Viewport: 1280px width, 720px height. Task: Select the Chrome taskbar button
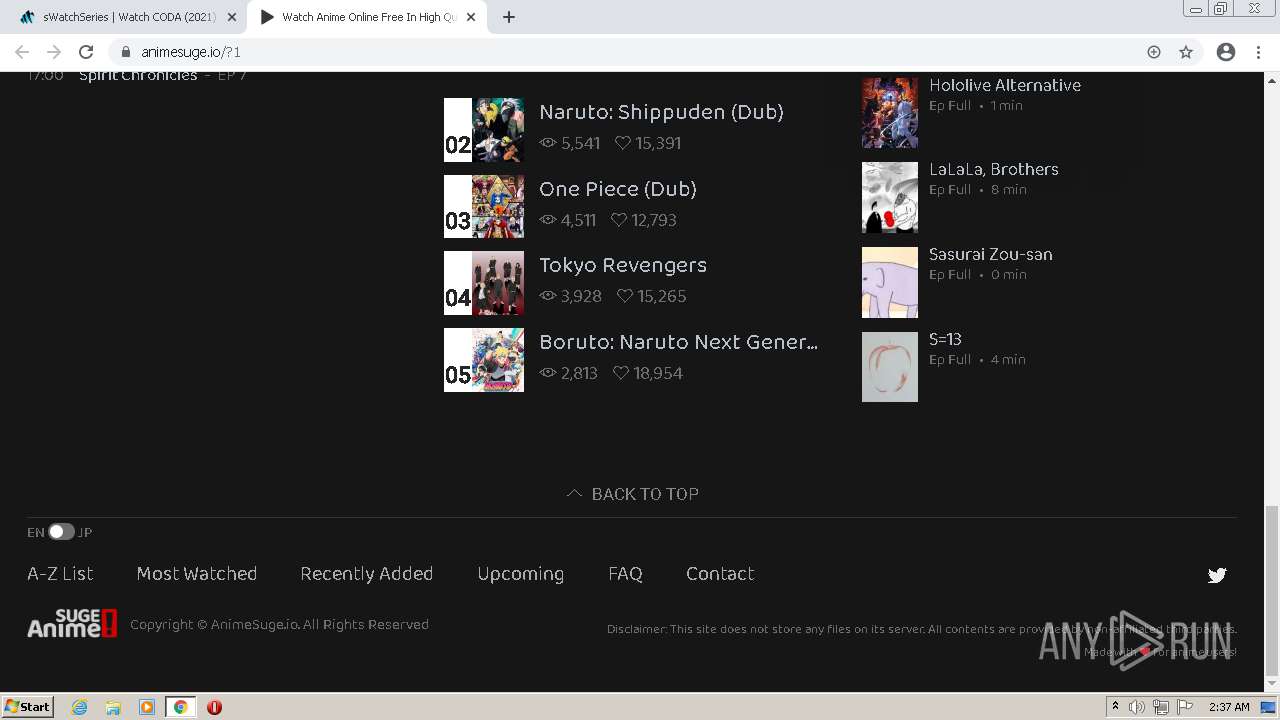tap(180, 707)
